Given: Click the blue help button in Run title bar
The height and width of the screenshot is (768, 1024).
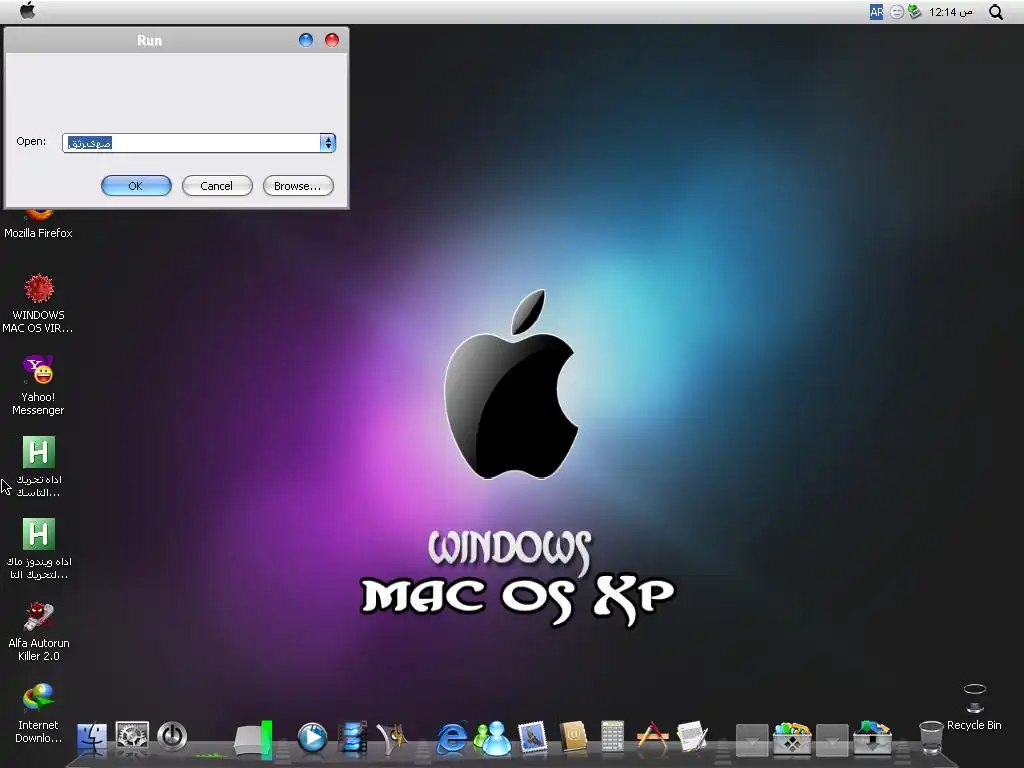Looking at the screenshot, I should coord(306,40).
